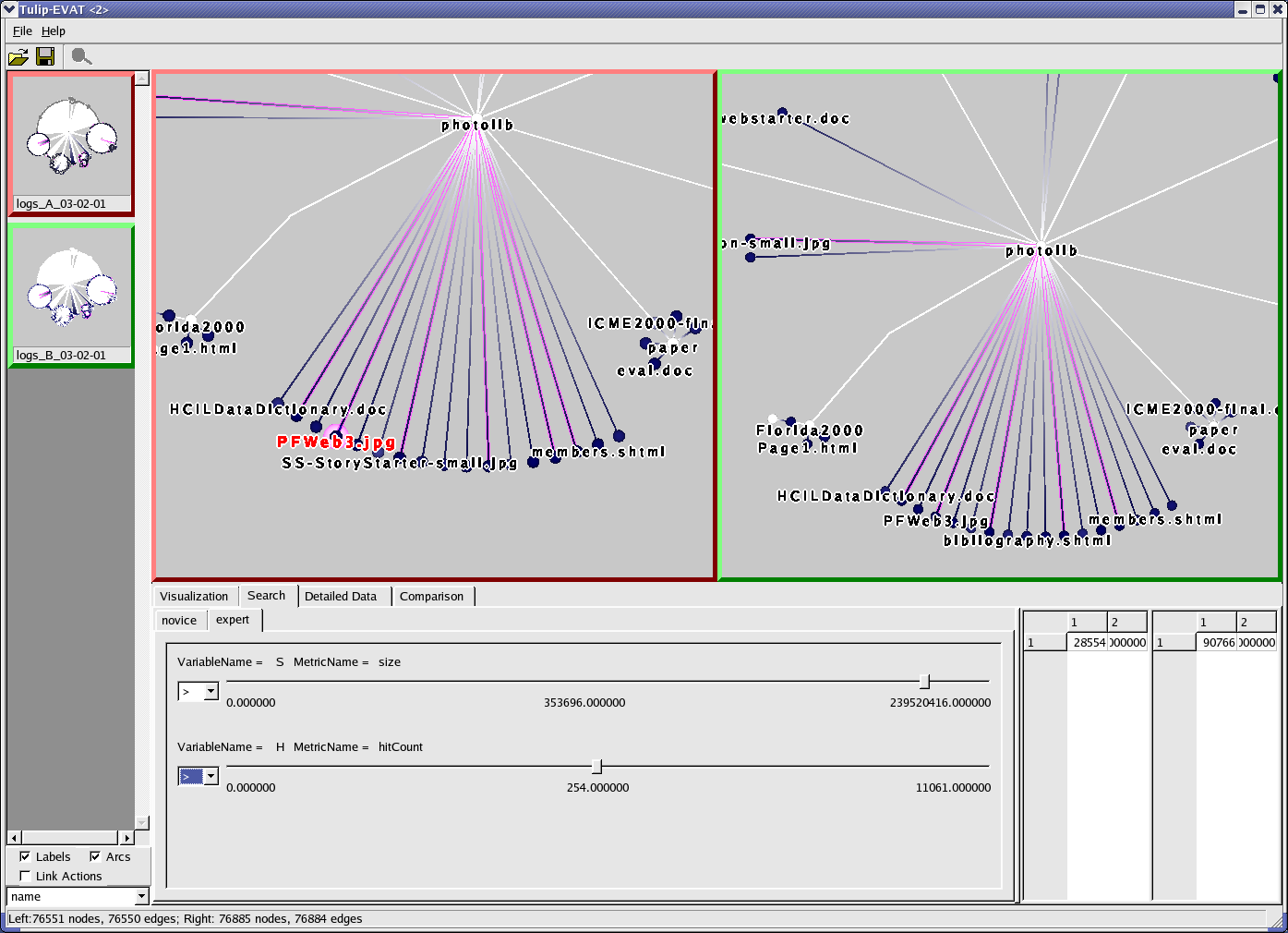Open the File menu
Image resolution: width=1288 pixels, height=933 pixels.
[22, 30]
